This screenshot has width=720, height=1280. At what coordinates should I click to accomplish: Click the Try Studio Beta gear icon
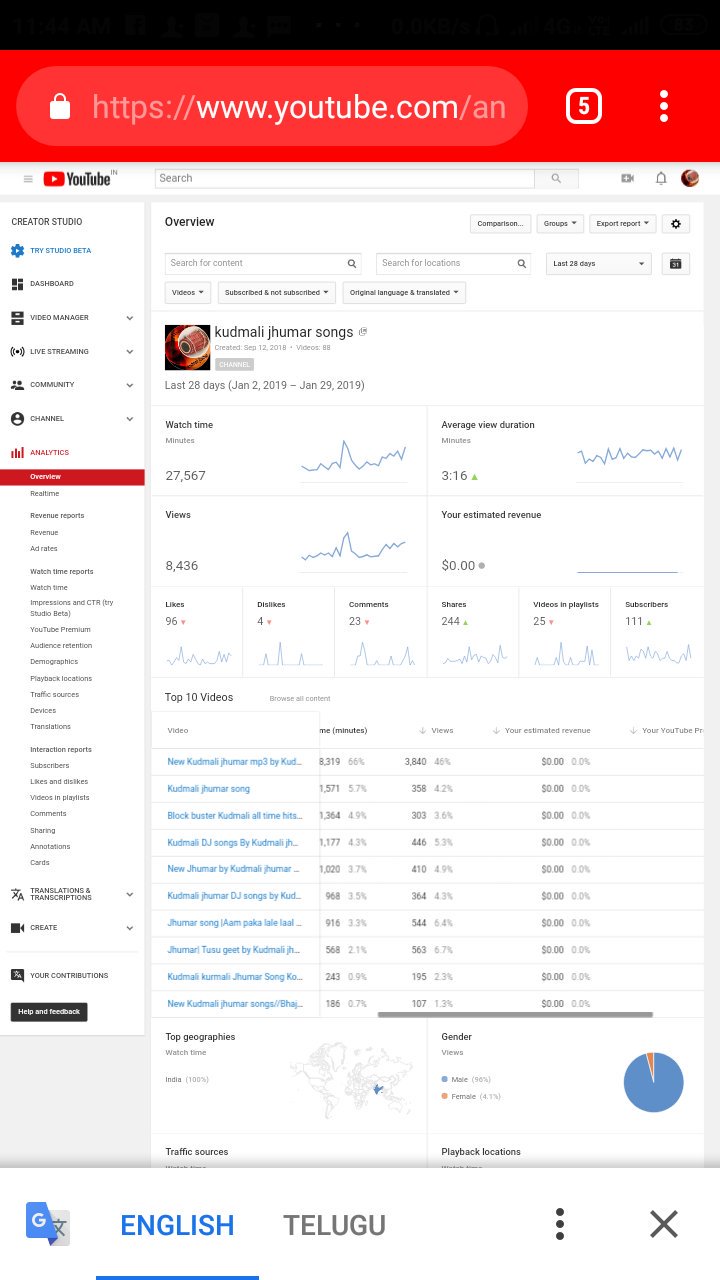(x=17, y=251)
